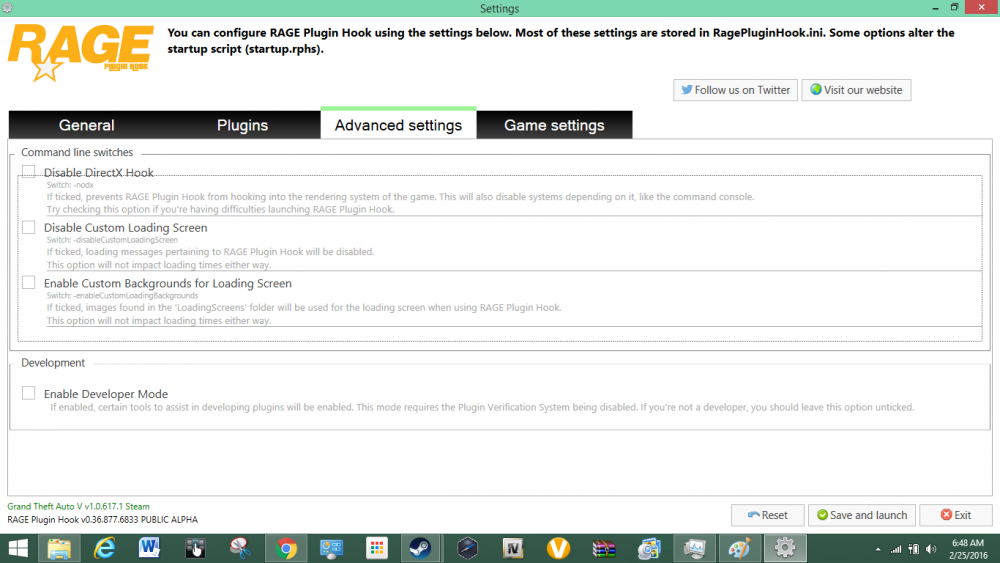Click the Settings title bar text

click(x=499, y=8)
